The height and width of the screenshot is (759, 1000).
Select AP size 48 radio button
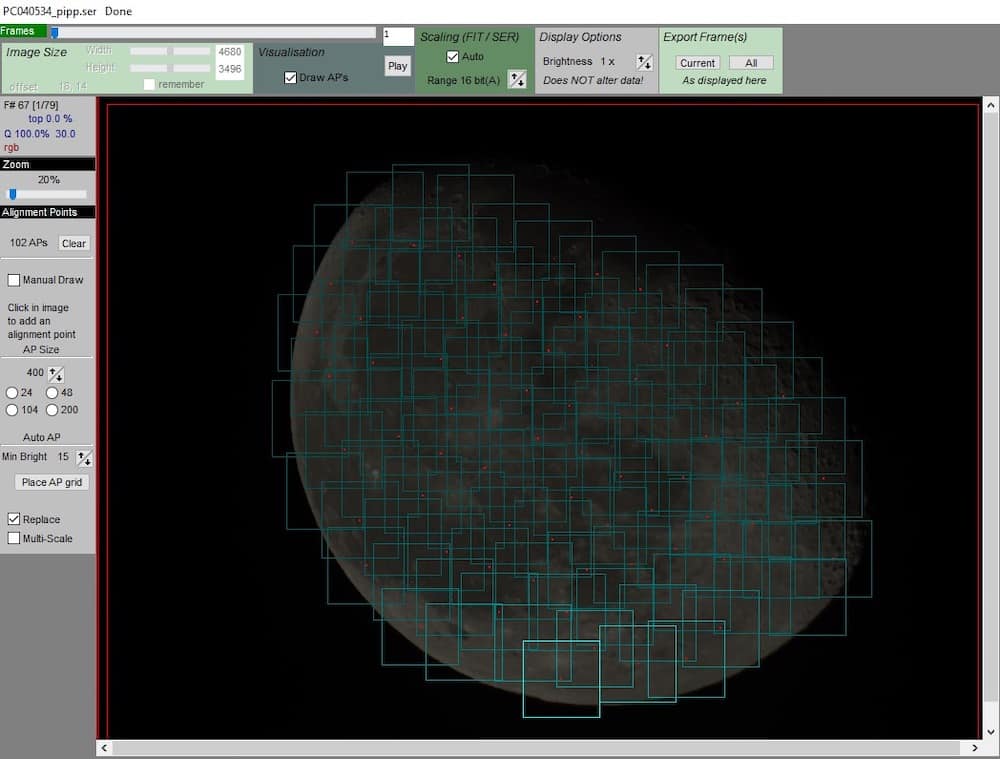click(x=52, y=393)
